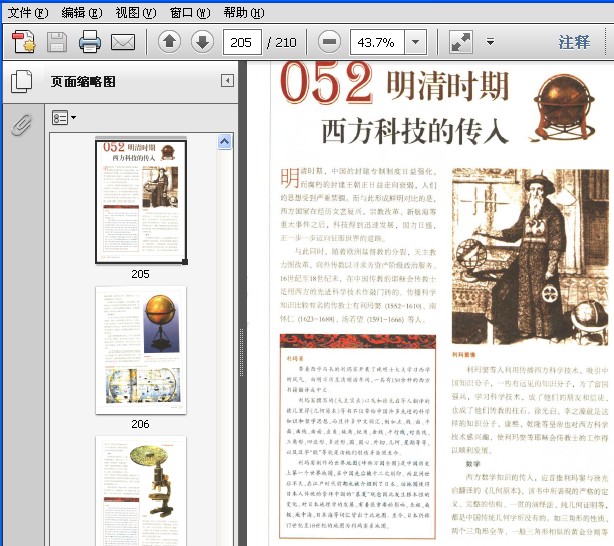Open the 帮助(H) menu
The image size is (614, 546).
pos(244,13)
